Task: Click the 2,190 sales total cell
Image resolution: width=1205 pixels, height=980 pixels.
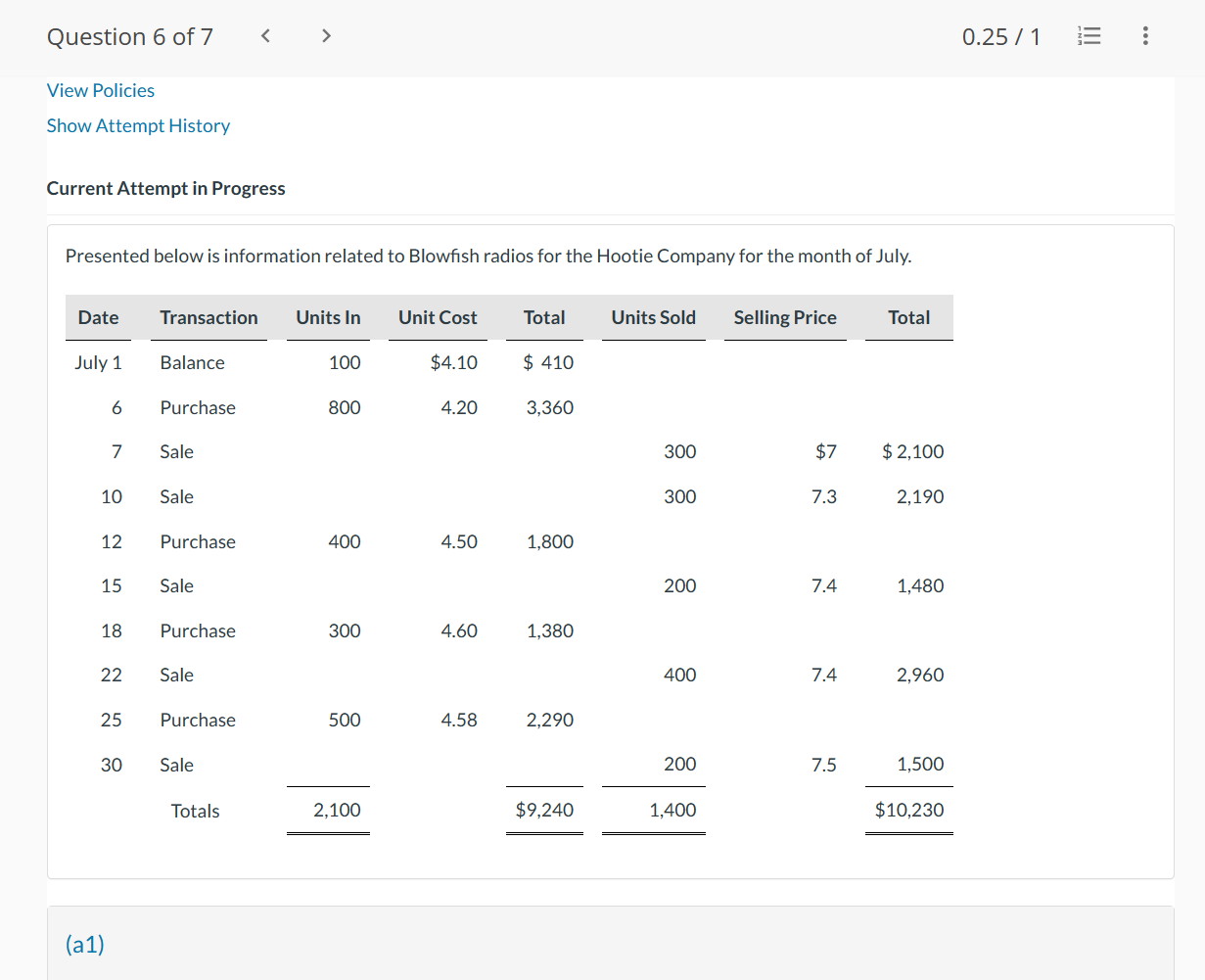Action: tap(920, 496)
